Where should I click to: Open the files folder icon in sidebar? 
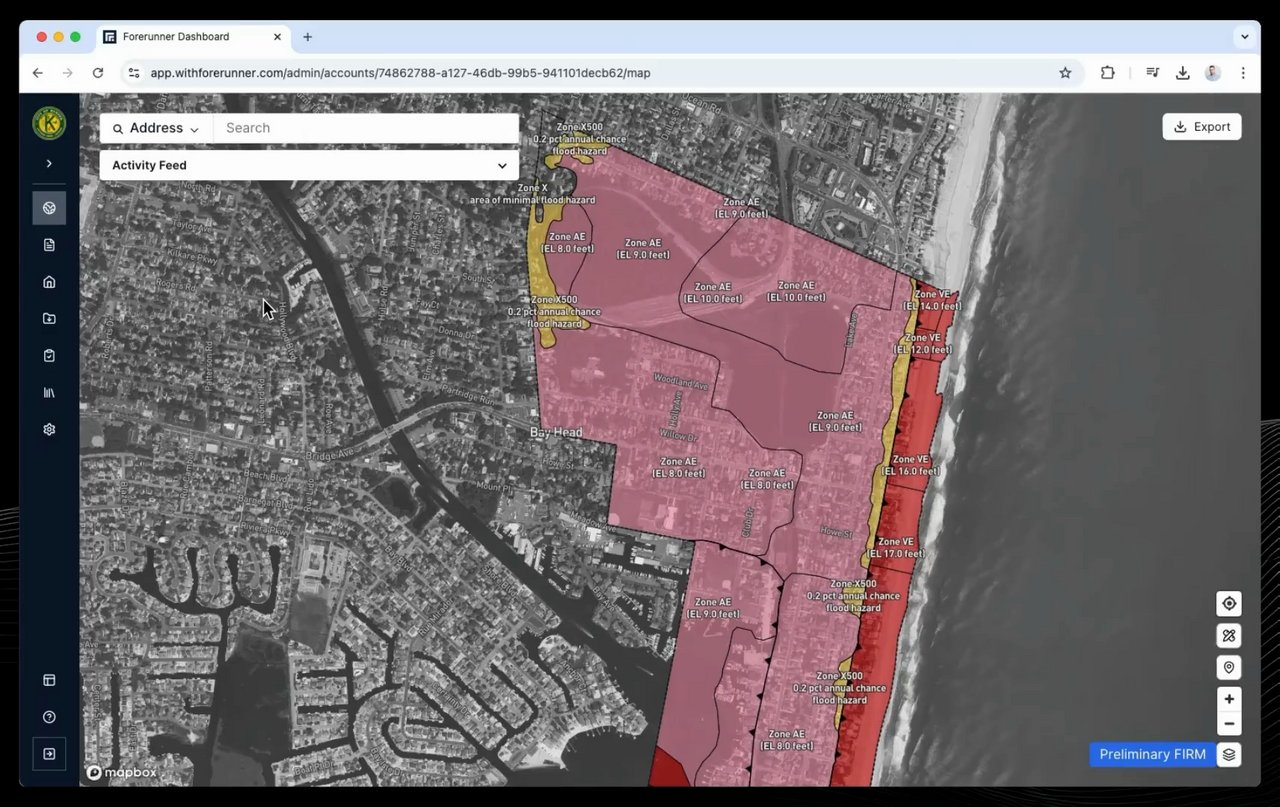[x=49, y=319]
